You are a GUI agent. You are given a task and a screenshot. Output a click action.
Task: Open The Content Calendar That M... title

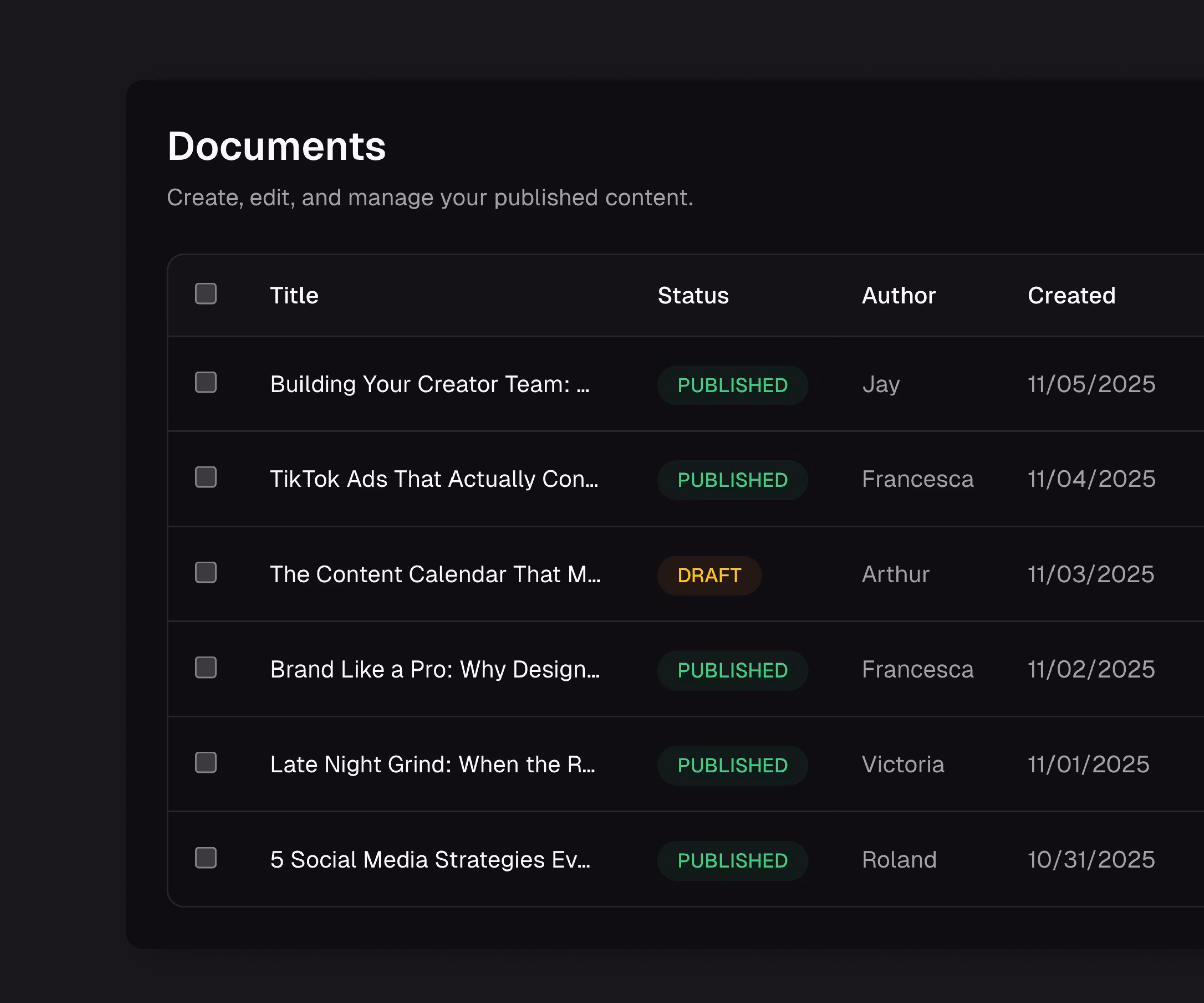point(435,574)
